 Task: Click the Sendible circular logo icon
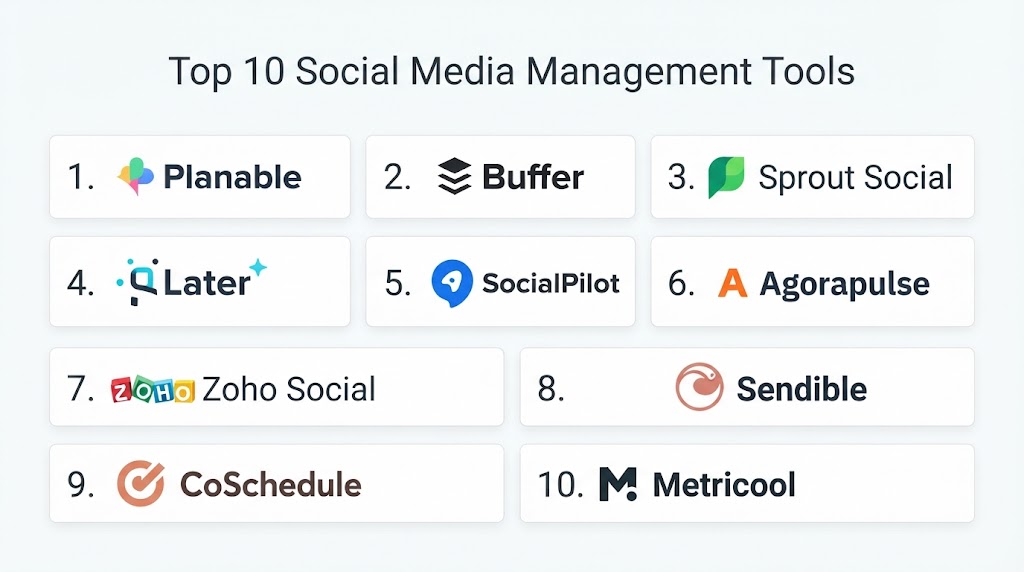click(699, 387)
